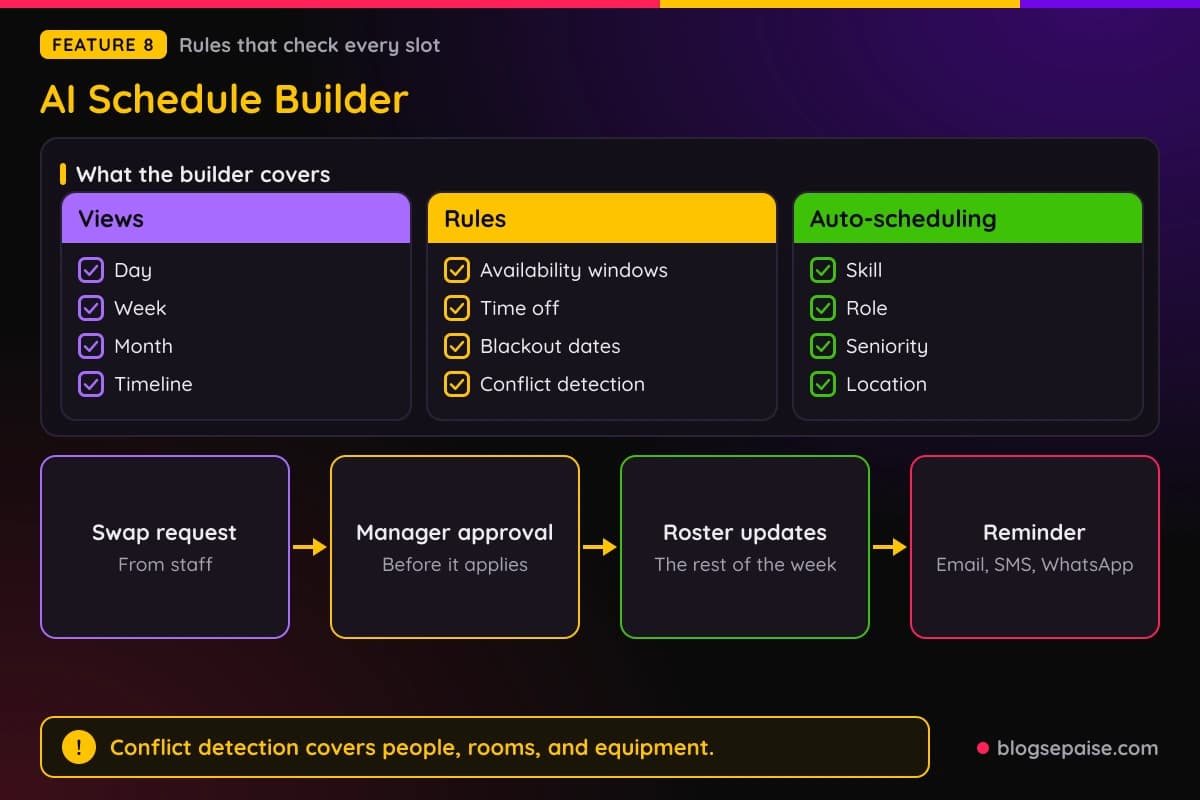Toggle the Seniority checkbox

tap(823, 346)
